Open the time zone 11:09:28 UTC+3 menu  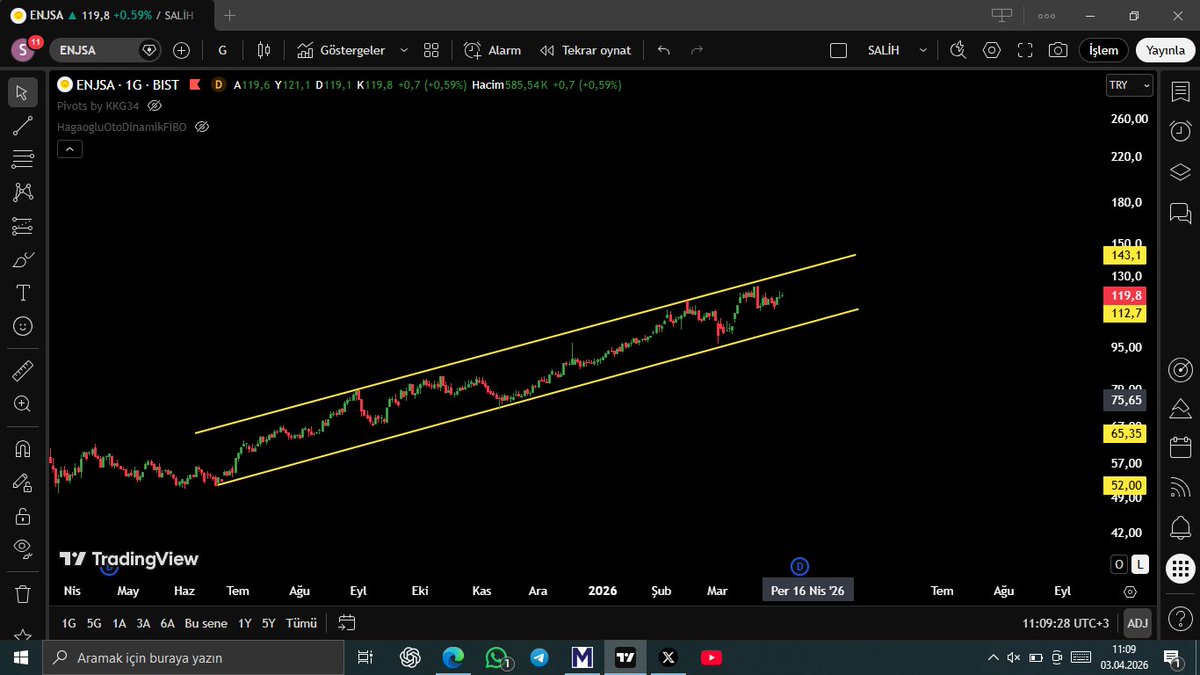(1067, 623)
